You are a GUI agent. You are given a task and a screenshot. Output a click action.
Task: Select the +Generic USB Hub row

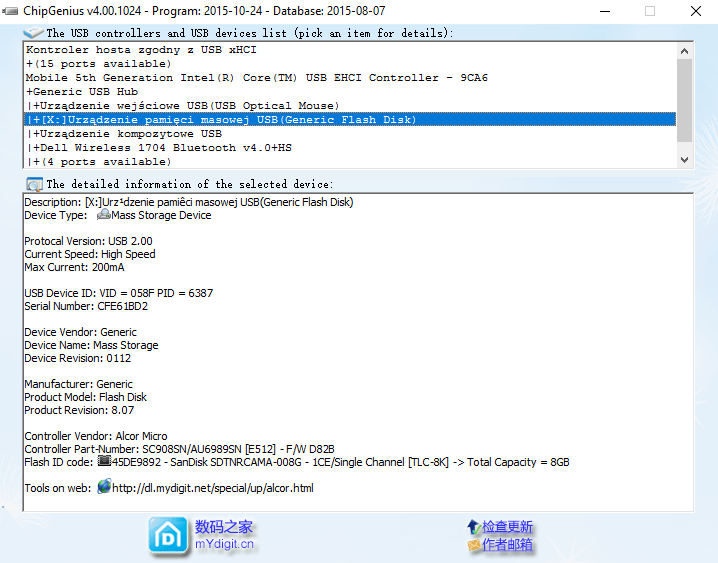350,92
